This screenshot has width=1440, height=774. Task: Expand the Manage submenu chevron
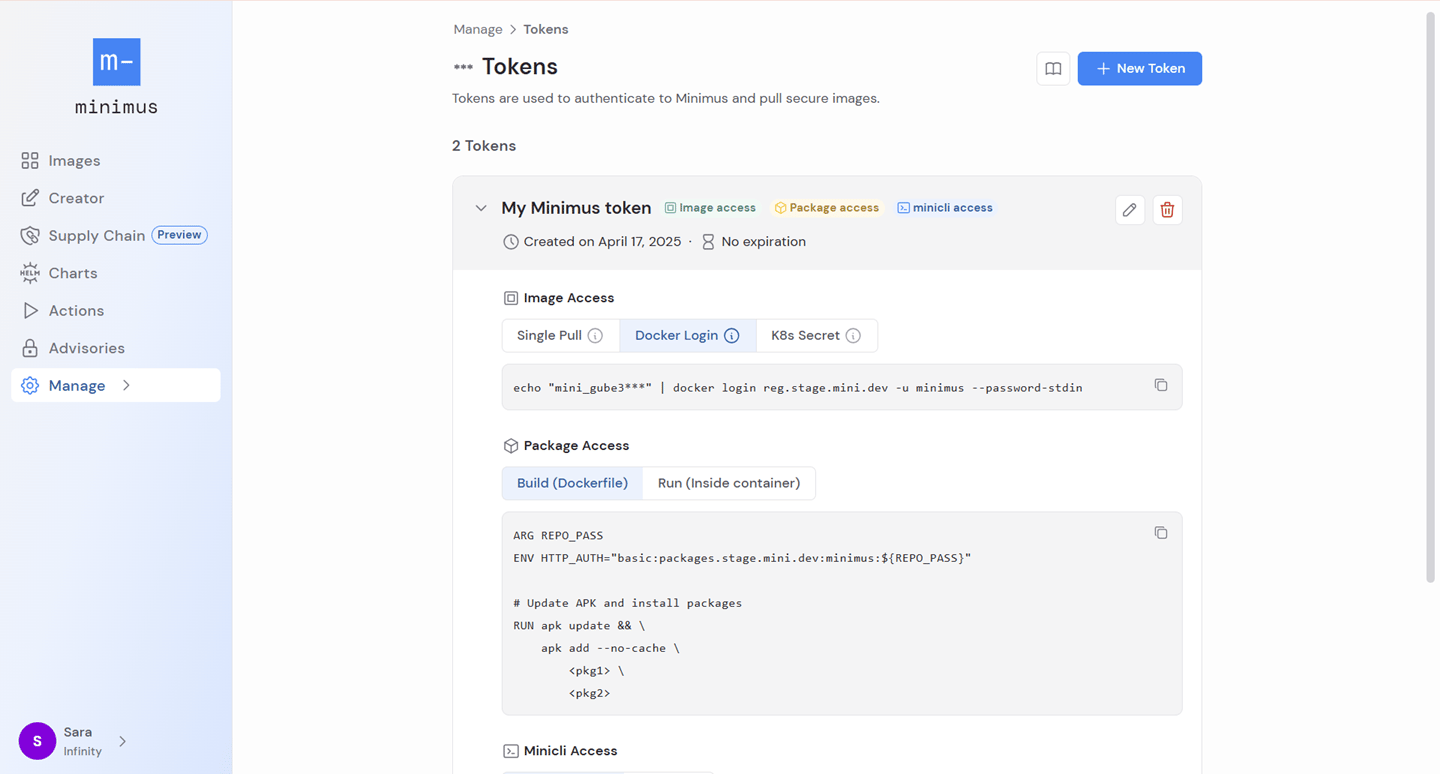click(x=126, y=386)
